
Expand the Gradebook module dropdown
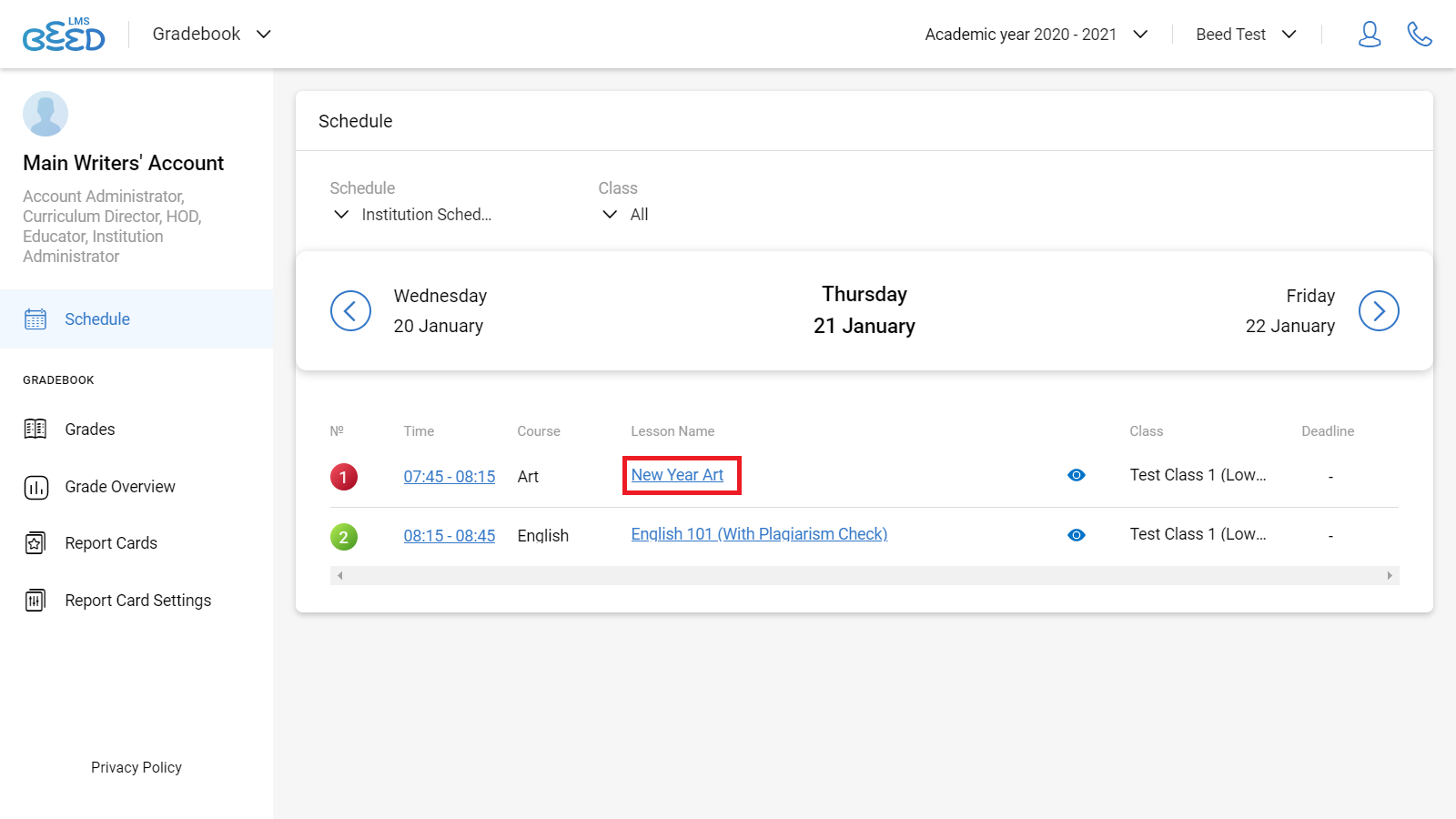[x=212, y=35]
